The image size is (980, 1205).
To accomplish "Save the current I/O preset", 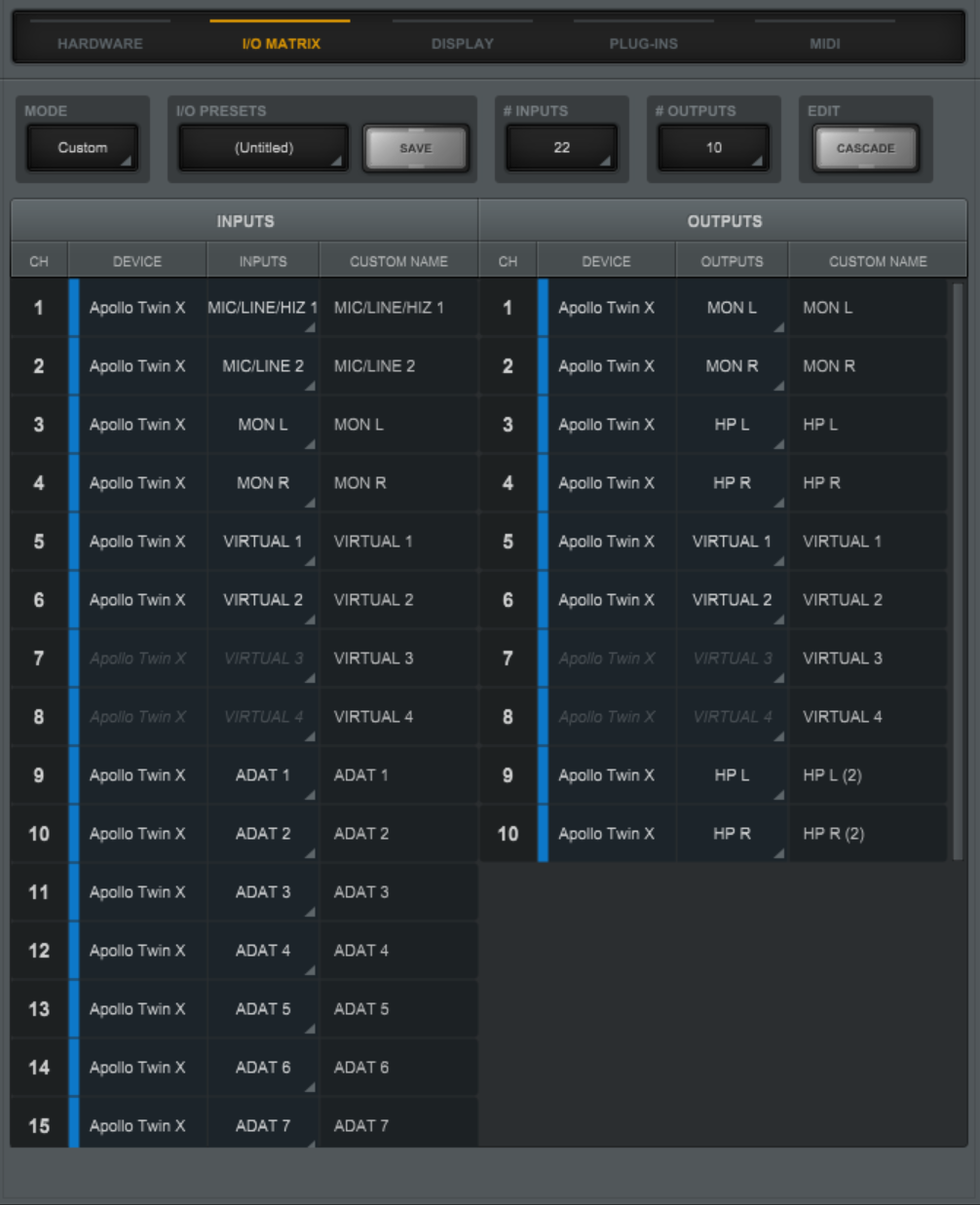I will tap(416, 148).
